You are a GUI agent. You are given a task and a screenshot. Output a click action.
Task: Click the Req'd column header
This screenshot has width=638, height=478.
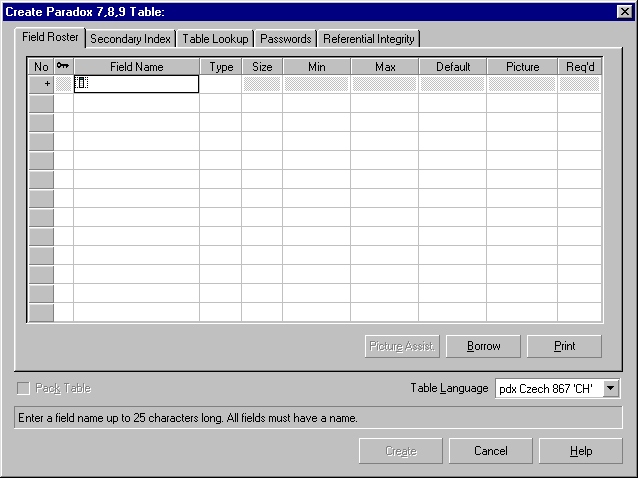coord(579,66)
